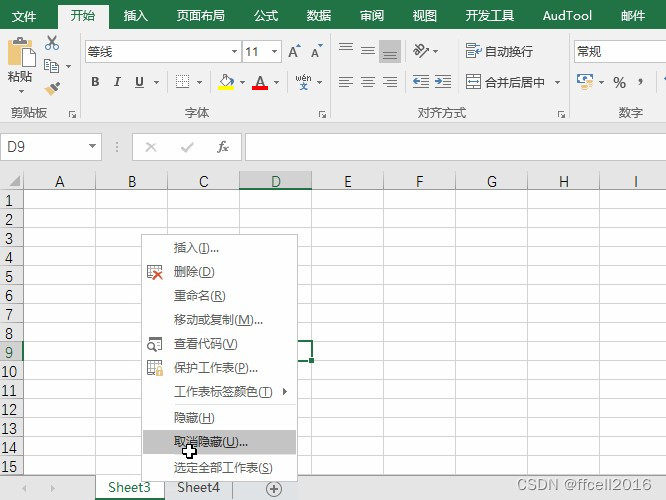The width and height of the screenshot is (666, 500).
Task: Click the formula bar confirm checkmark
Action: [187, 147]
